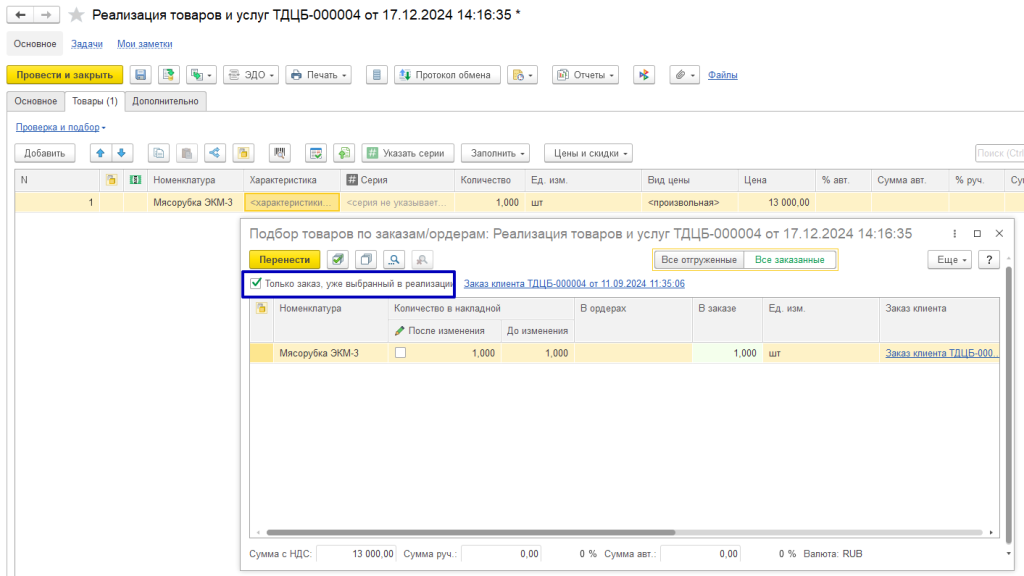This screenshot has height=576, width=1024.
Task: Select 'Все отгруженные' toggle option
Action: [699, 260]
